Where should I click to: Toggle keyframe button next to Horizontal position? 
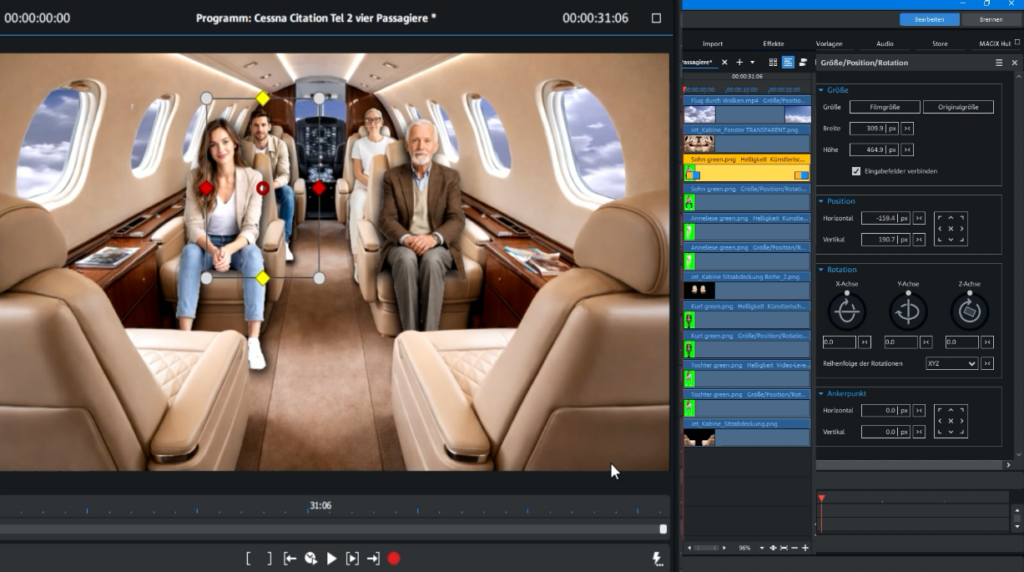pos(919,218)
